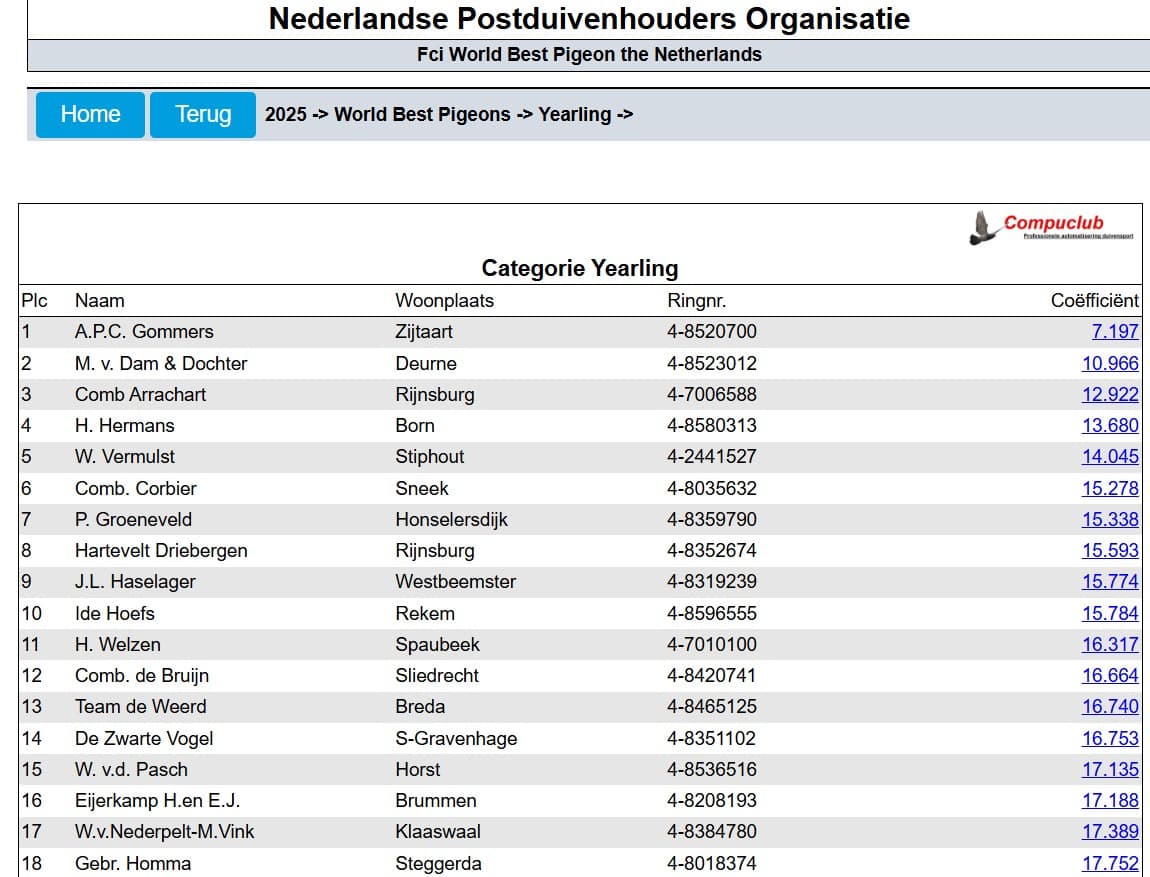Select Eijerkamp's 17.188 coefficient
Image resolution: width=1150 pixels, height=877 pixels.
pyautogui.click(x=1109, y=801)
